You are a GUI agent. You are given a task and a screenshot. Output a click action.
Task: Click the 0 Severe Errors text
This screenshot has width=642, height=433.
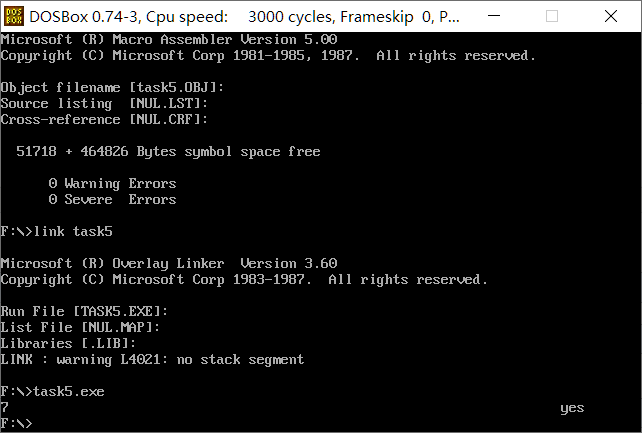point(112,199)
